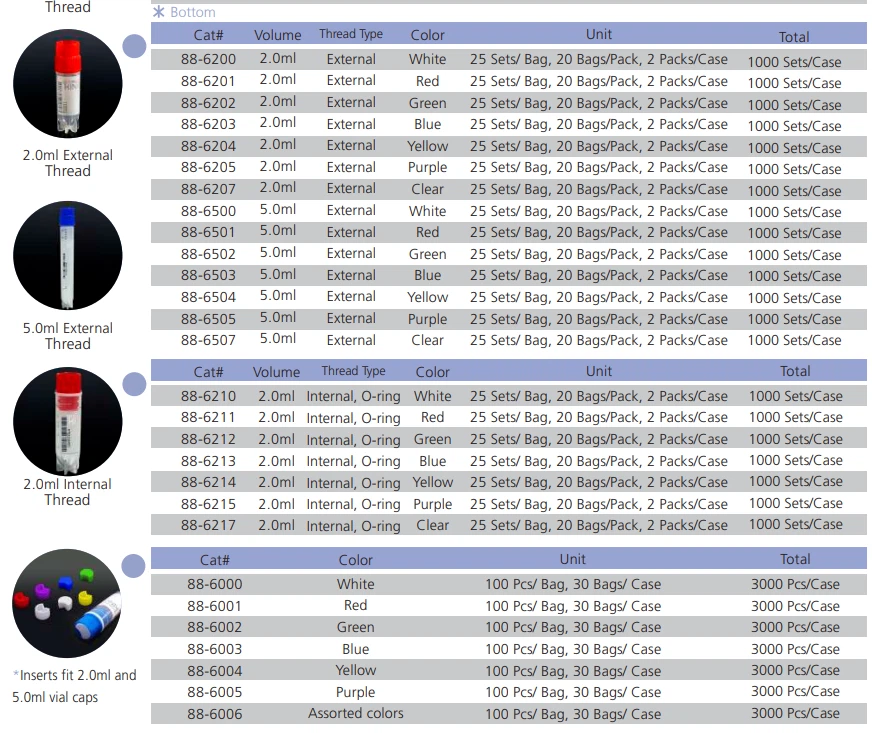Click the inserts fit 2.0ml and 5.0ml note
The height and width of the screenshot is (733, 872).
[x=74, y=686]
